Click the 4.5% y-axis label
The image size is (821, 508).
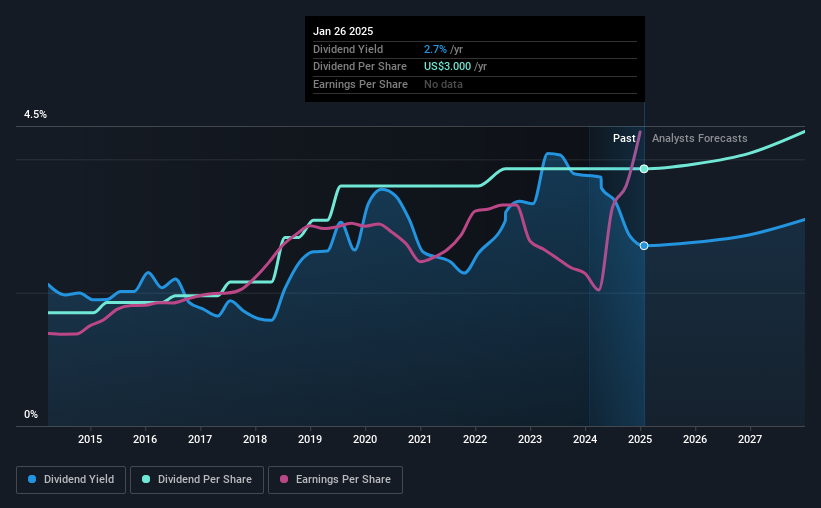coord(35,114)
